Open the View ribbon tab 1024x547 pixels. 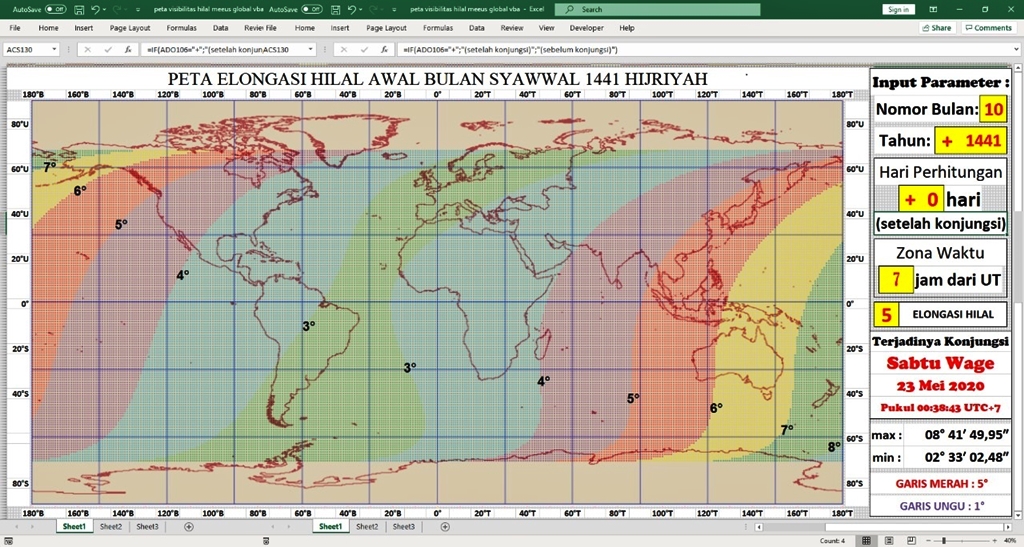tap(546, 28)
